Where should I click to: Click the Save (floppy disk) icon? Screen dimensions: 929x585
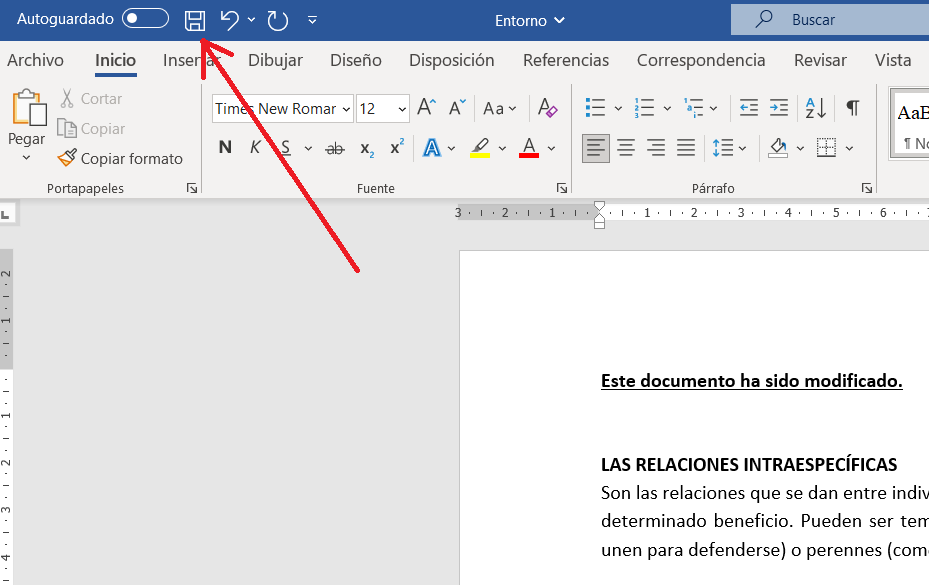194,20
